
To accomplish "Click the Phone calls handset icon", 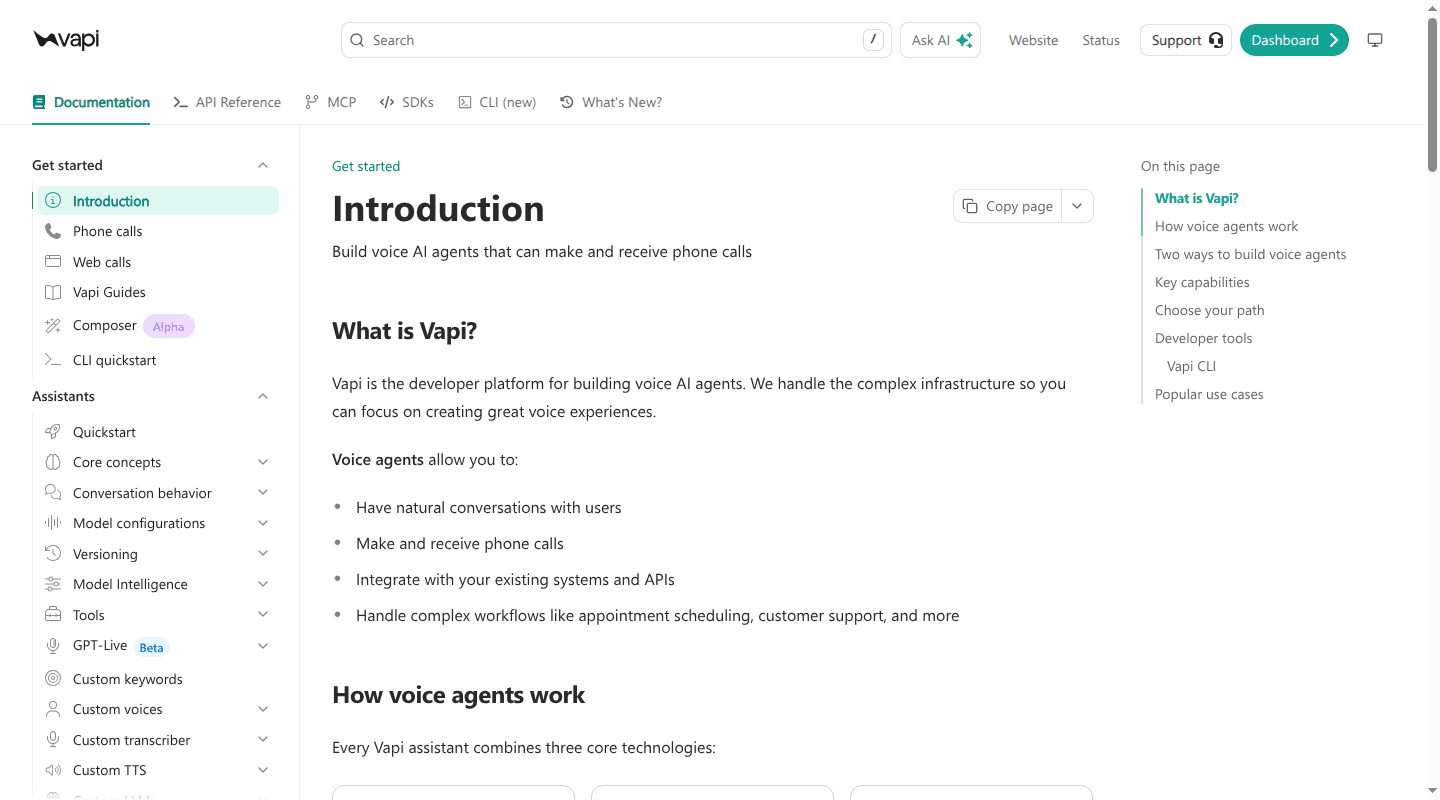I will tap(53, 231).
